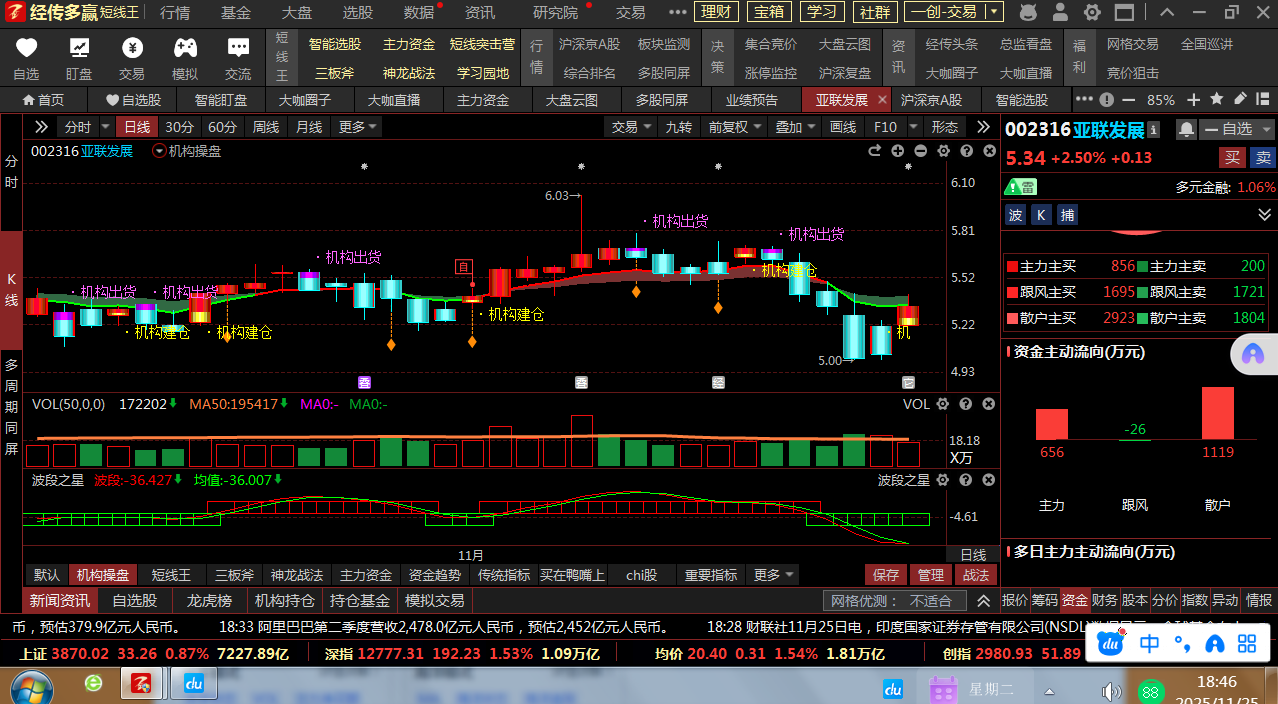The image size is (1278, 704).
Task: Toggle the 波 button in quote panel
Action: pos(1016,215)
